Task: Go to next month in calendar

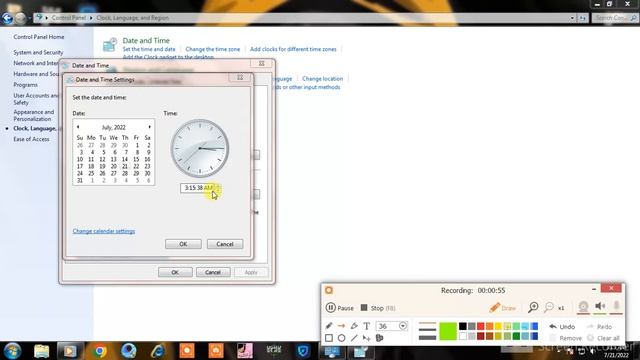Action: click(x=149, y=127)
